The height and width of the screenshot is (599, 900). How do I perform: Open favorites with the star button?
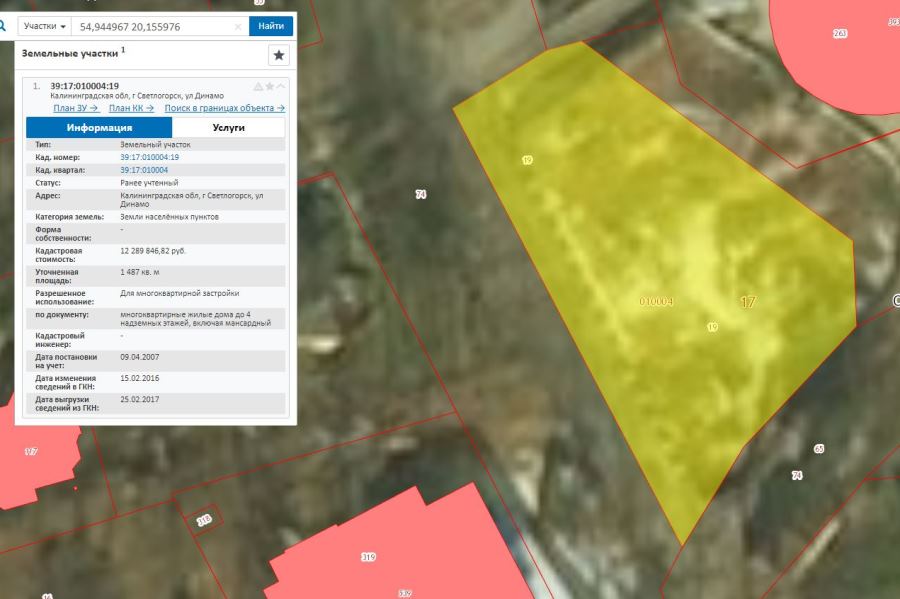(x=279, y=55)
